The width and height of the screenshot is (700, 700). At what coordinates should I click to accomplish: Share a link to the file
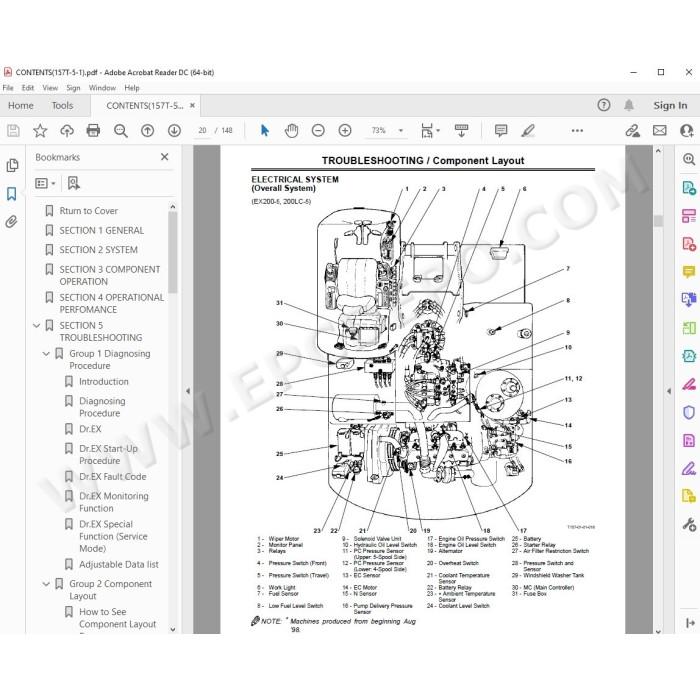pyautogui.click(x=632, y=130)
